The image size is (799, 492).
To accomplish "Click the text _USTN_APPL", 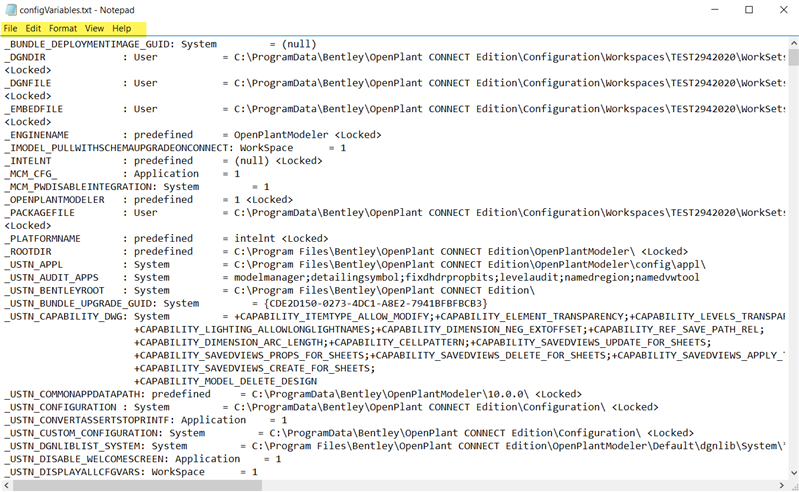I will [x=34, y=264].
